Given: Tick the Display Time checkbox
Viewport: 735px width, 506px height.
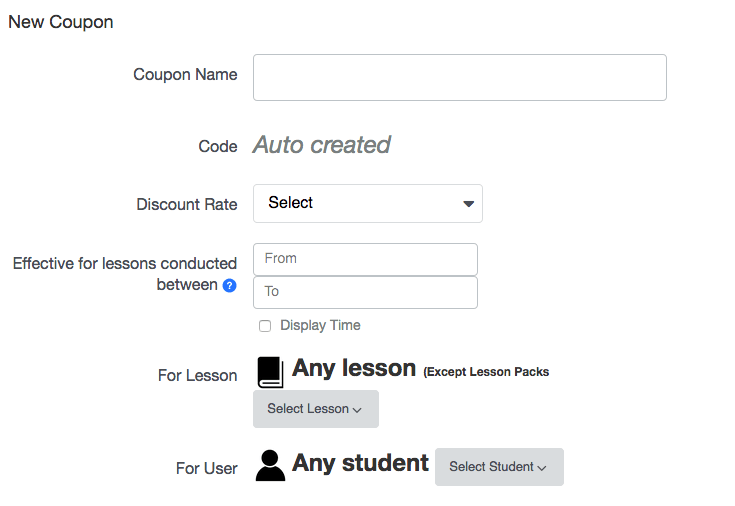Looking at the screenshot, I should pyautogui.click(x=265, y=326).
